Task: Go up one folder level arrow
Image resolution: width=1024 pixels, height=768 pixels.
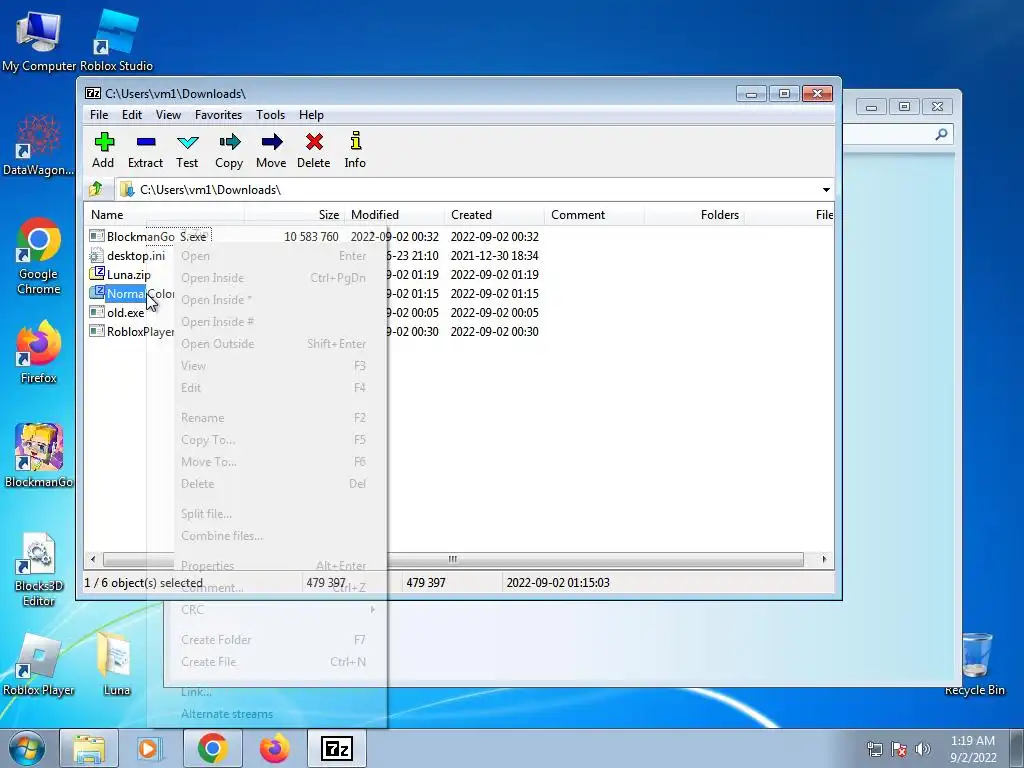Action: [96, 189]
